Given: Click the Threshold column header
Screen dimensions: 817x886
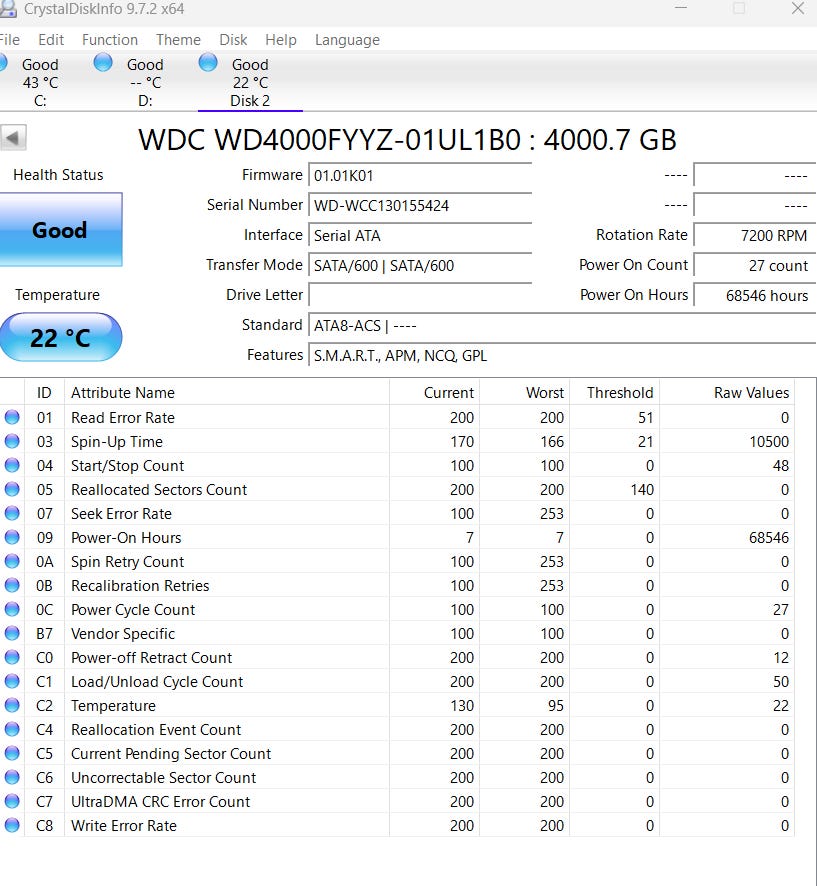Looking at the screenshot, I should point(614,393).
